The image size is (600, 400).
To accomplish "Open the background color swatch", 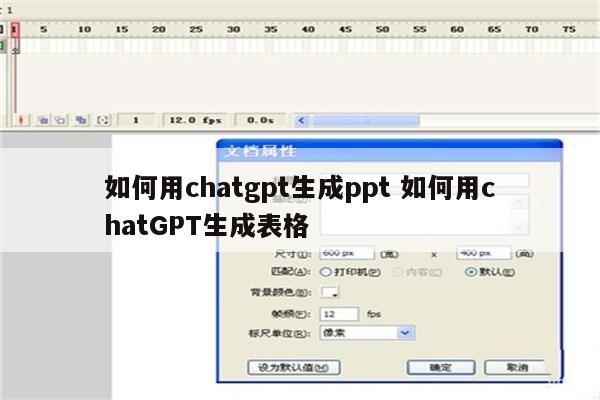I will 329,292.
